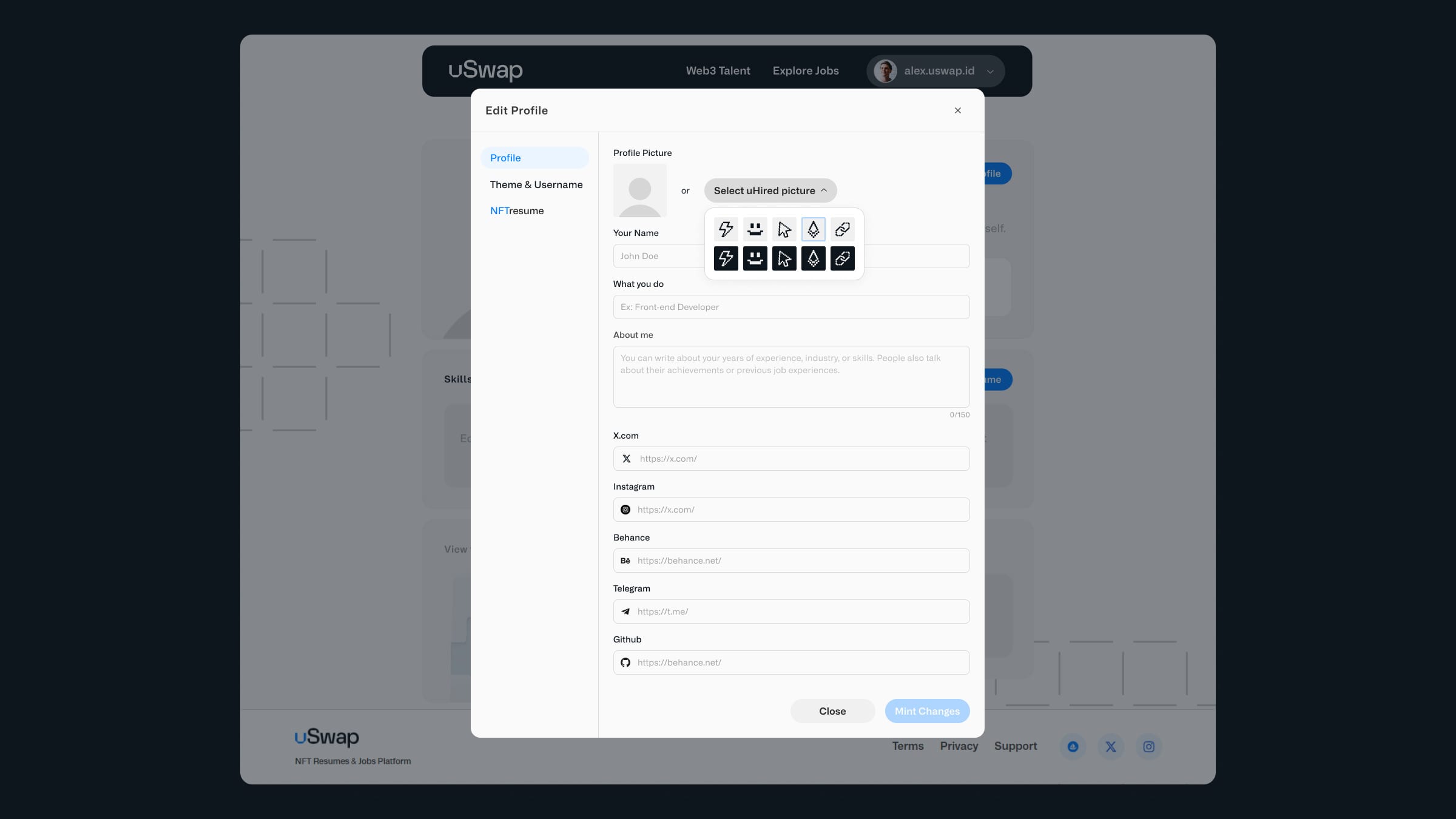
Task: Open the alex.uswap.id account menu
Action: (x=935, y=71)
